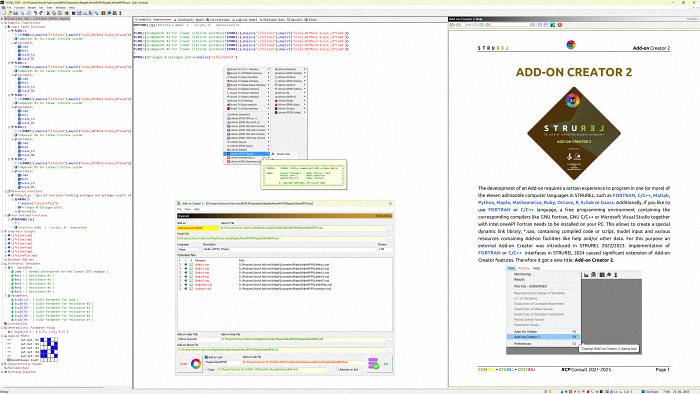Open the Model menu in menu bar
Screen dimensions: 700x394
coord(32,8)
